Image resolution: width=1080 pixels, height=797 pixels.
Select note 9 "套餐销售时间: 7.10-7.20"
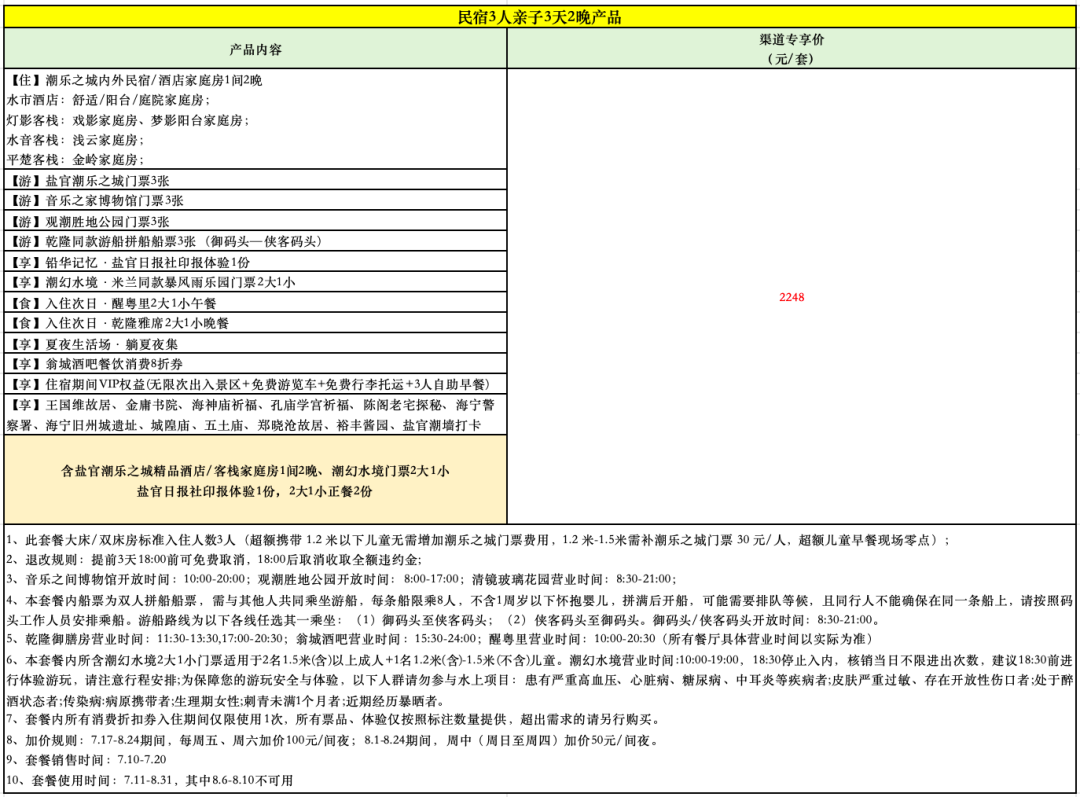(87, 760)
